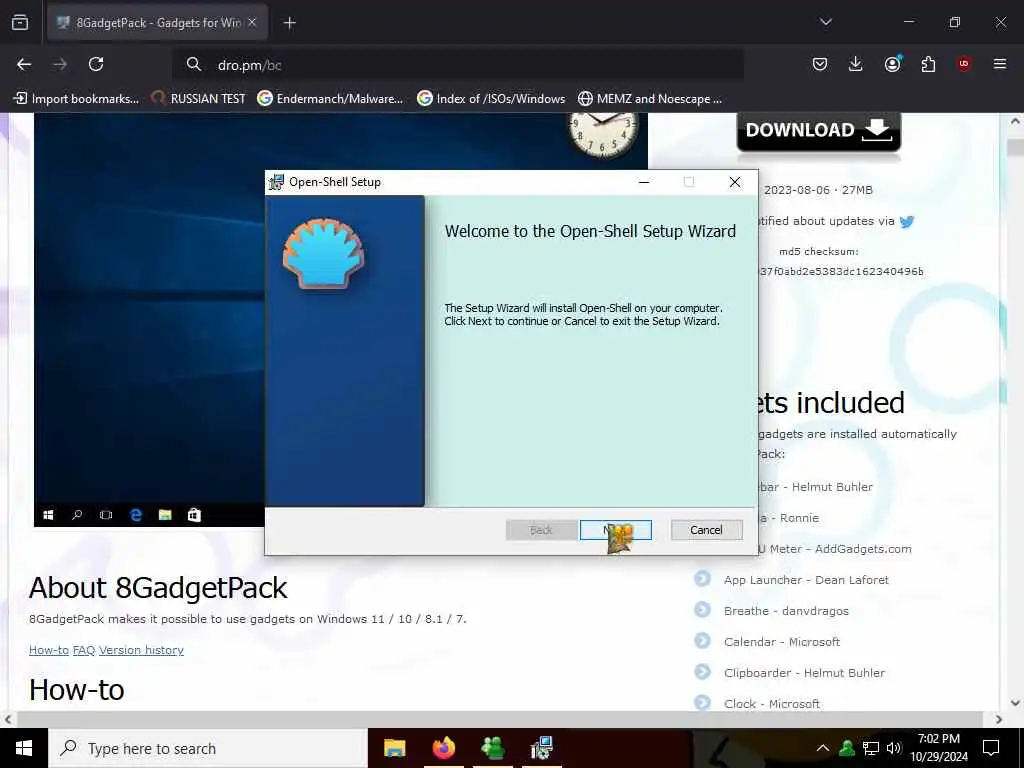Open the FAQ link

84,650
